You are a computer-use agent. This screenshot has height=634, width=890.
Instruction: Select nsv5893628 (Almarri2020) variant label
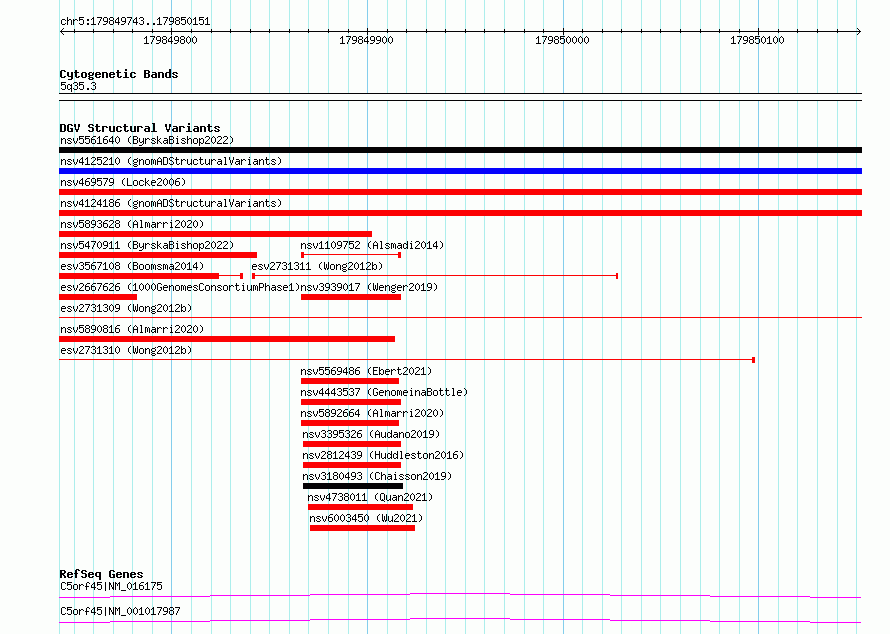[132, 224]
